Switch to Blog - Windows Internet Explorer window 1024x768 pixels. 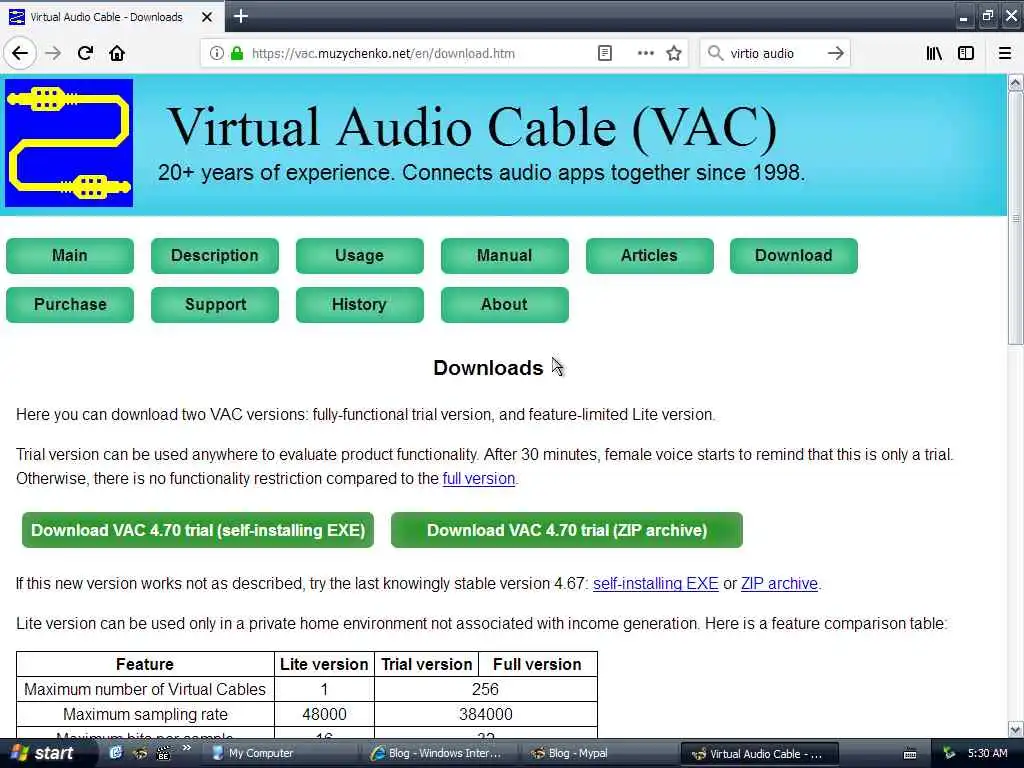click(440, 754)
